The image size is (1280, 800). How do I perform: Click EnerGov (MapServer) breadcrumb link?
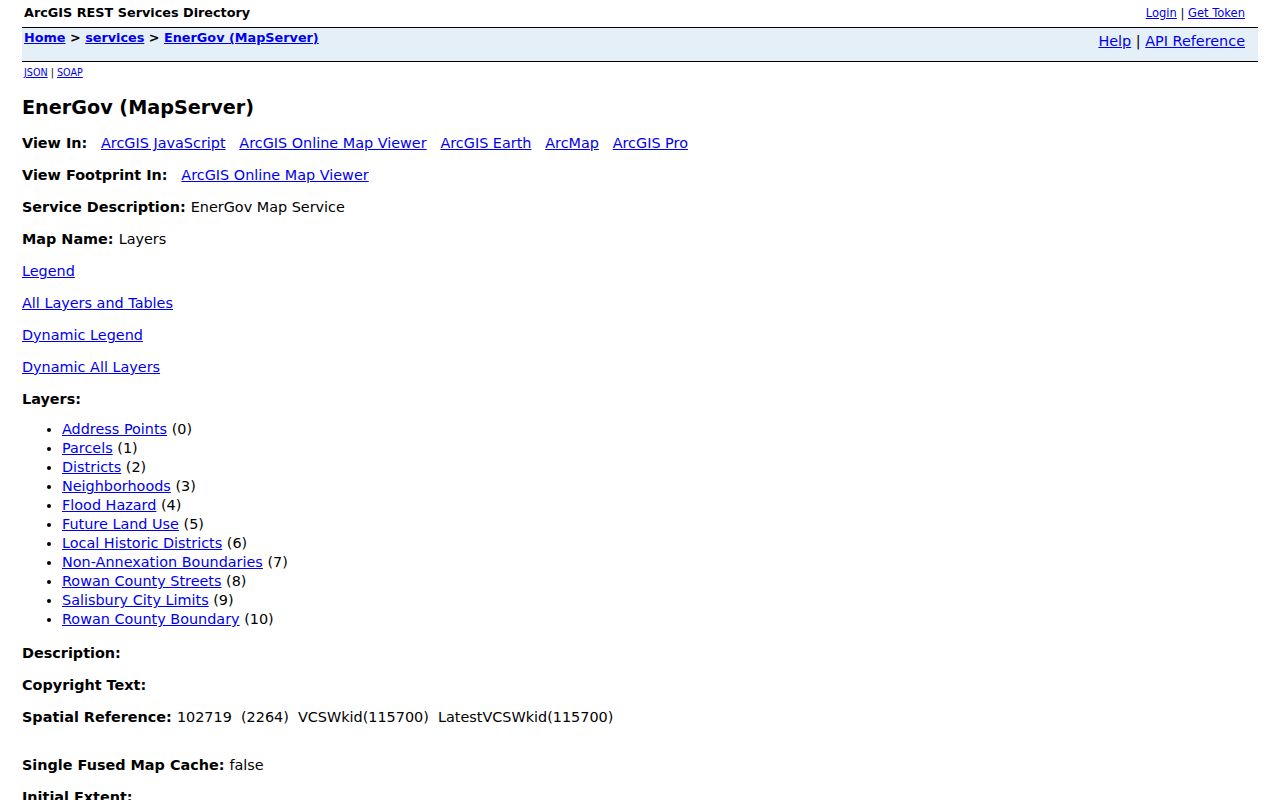click(241, 38)
